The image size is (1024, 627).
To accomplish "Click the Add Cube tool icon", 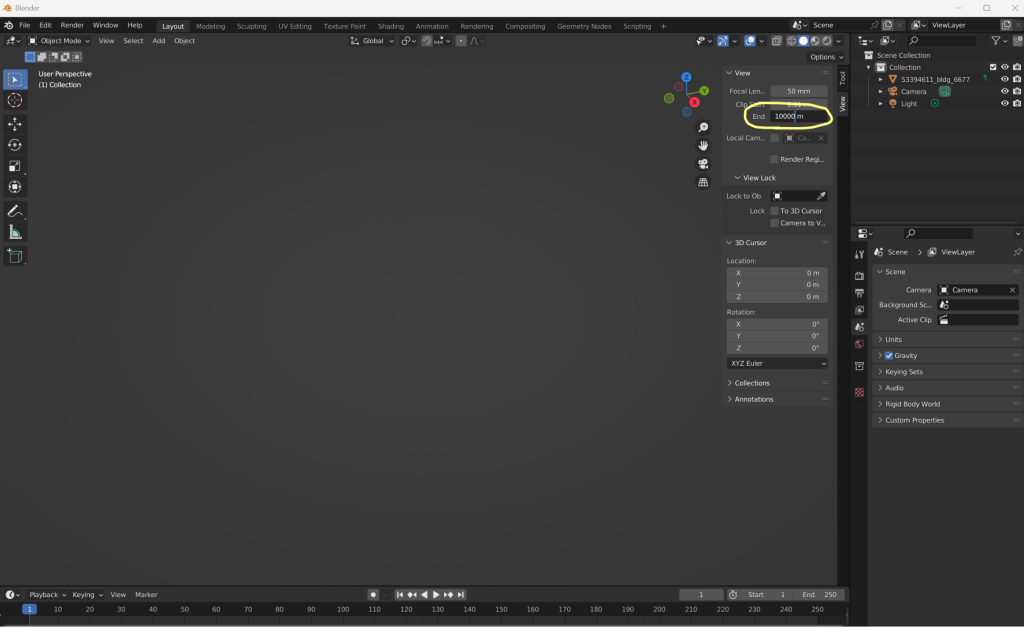I will [15, 256].
